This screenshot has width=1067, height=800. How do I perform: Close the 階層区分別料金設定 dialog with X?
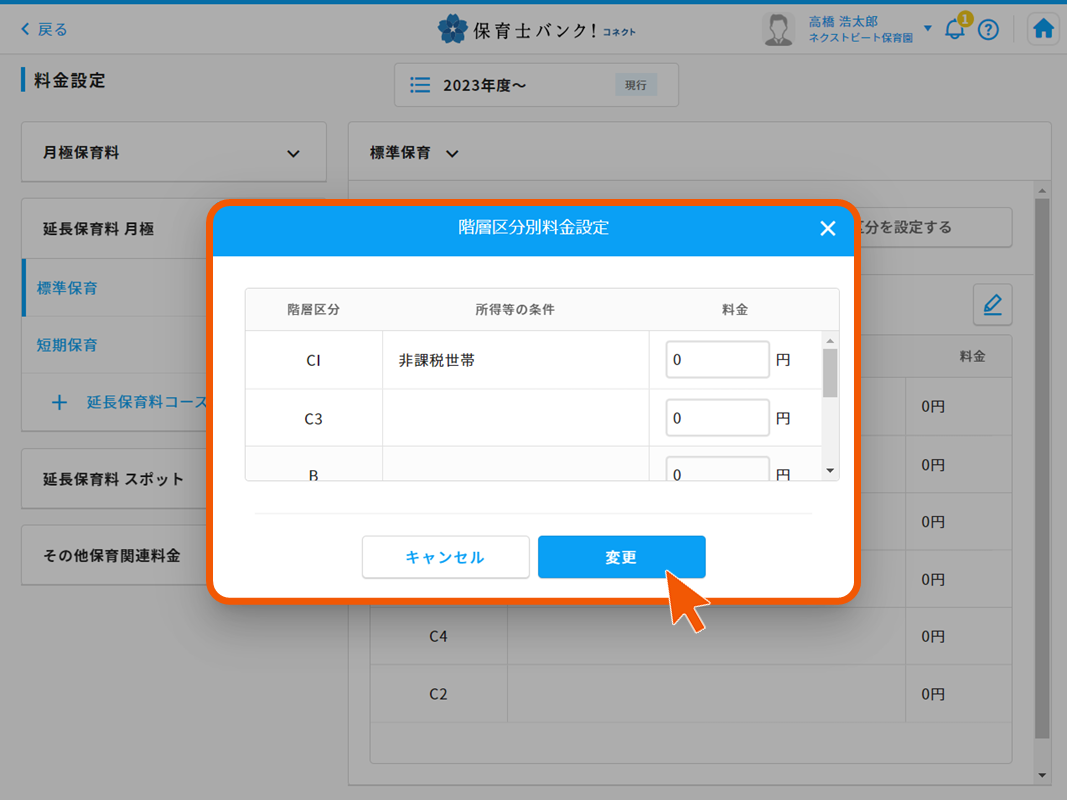tap(827, 228)
